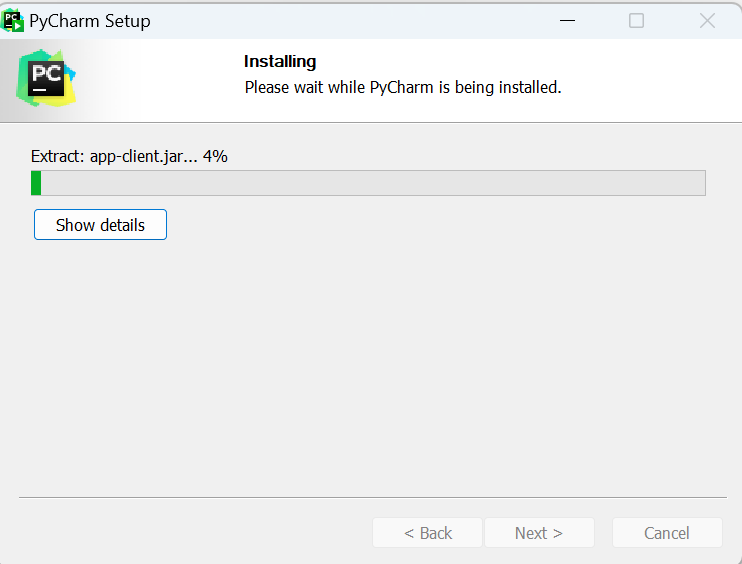Click the green filled segment of the progress bar
The width and height of the screenshot is (742, 564).
point(36,183)
